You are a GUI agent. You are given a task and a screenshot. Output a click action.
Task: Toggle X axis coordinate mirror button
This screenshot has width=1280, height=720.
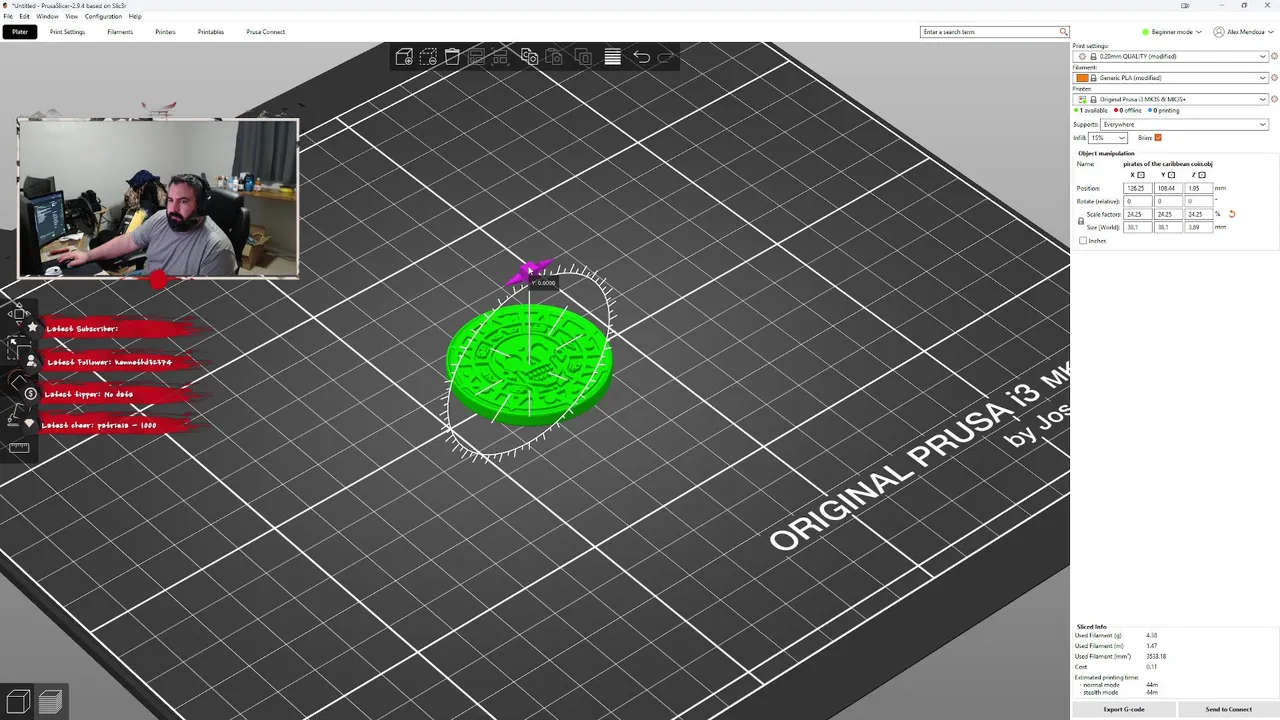click(x=1140, y=175)
